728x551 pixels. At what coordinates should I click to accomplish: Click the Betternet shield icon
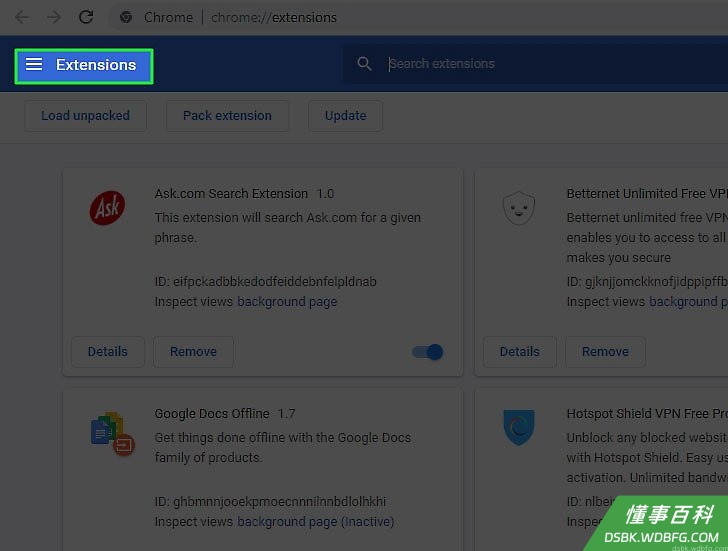(x=519, y=208)
